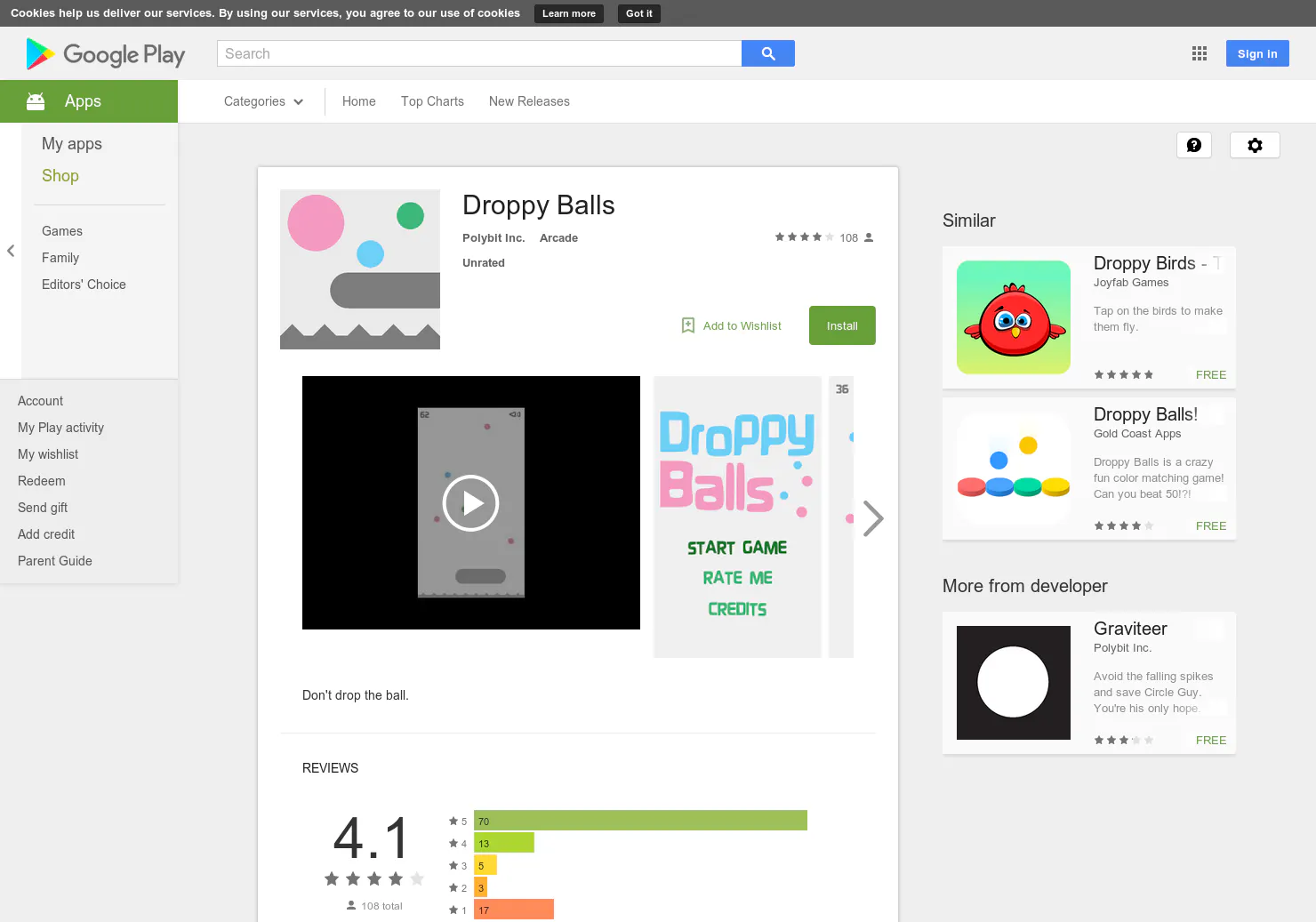Open the Graviteer title link
This screenshot has width=1316, height=922.
tap(1130, 629)
